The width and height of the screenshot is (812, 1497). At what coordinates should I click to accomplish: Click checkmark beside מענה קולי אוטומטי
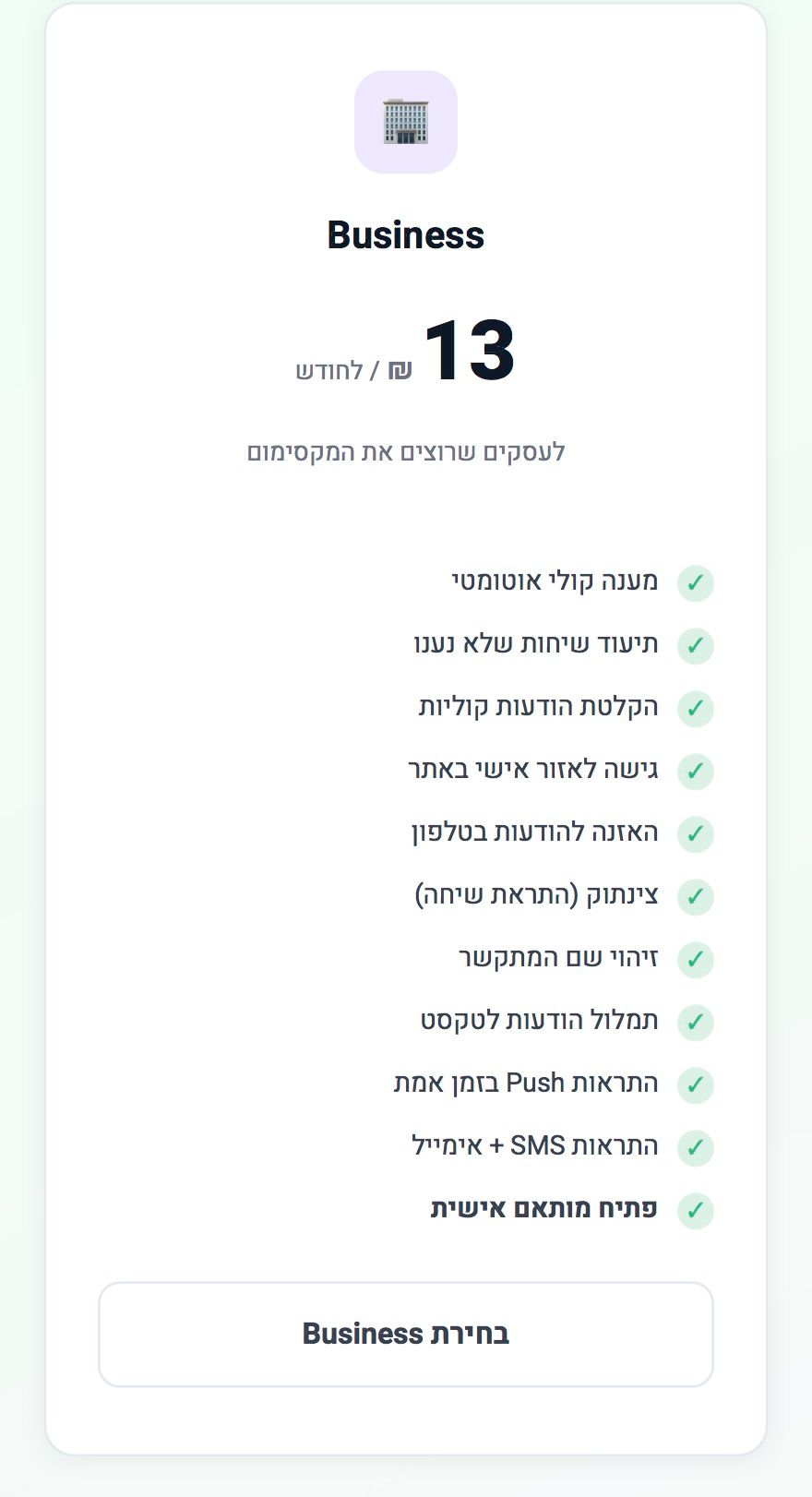point(696,582)
